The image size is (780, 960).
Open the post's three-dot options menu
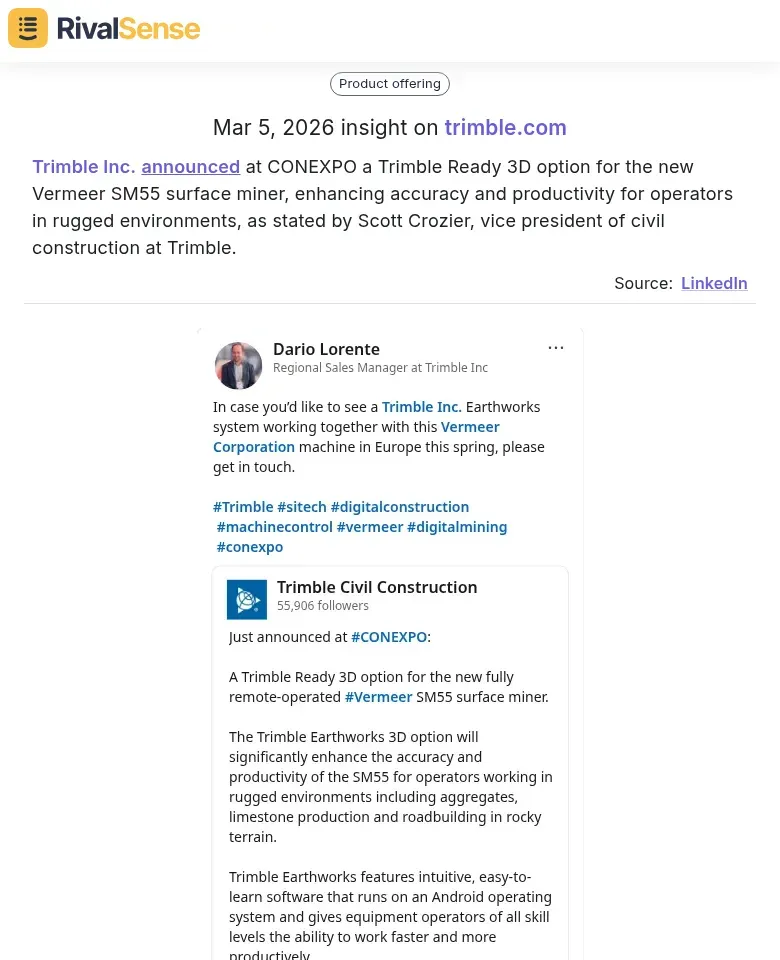pyautogui.click(x=556, y=348)
